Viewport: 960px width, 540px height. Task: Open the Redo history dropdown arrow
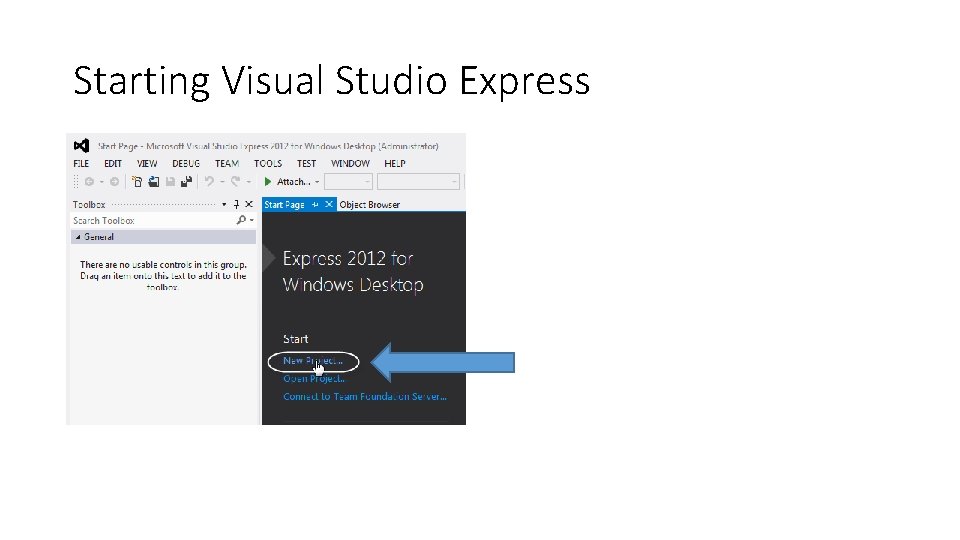249,182
